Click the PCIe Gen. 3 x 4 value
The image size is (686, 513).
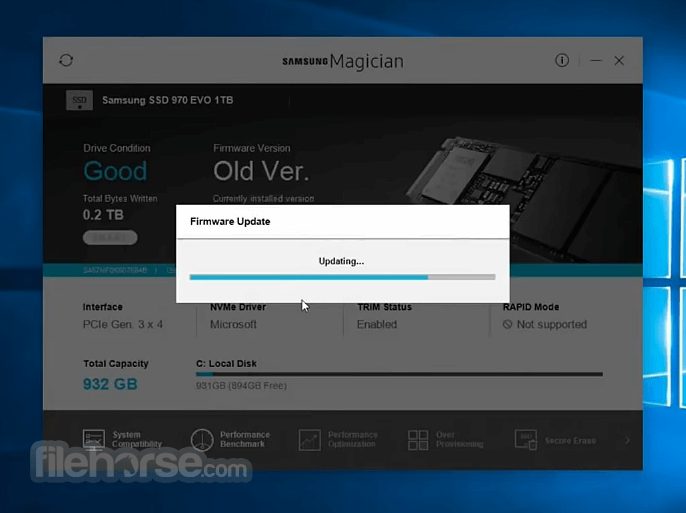122,325
